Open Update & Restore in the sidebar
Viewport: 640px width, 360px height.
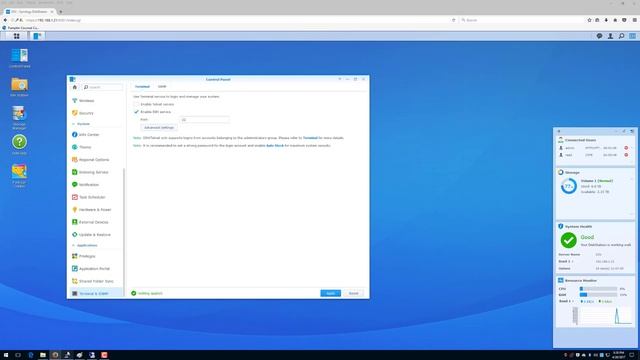(96, 235)
